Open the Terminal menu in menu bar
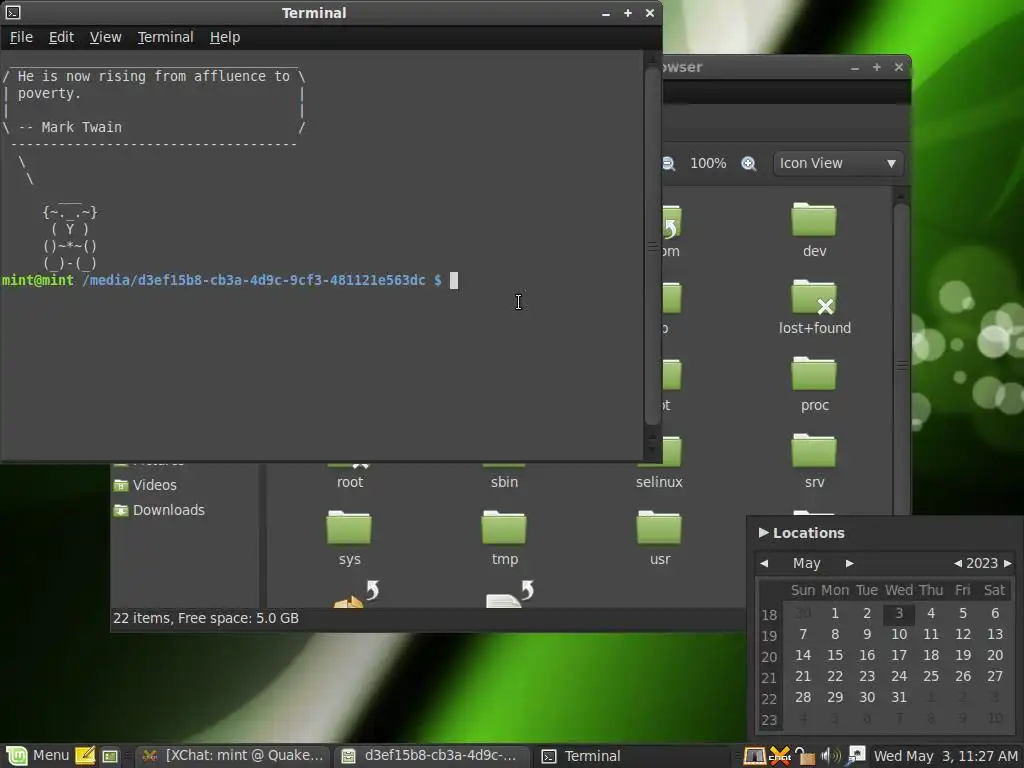 (165, 37)
